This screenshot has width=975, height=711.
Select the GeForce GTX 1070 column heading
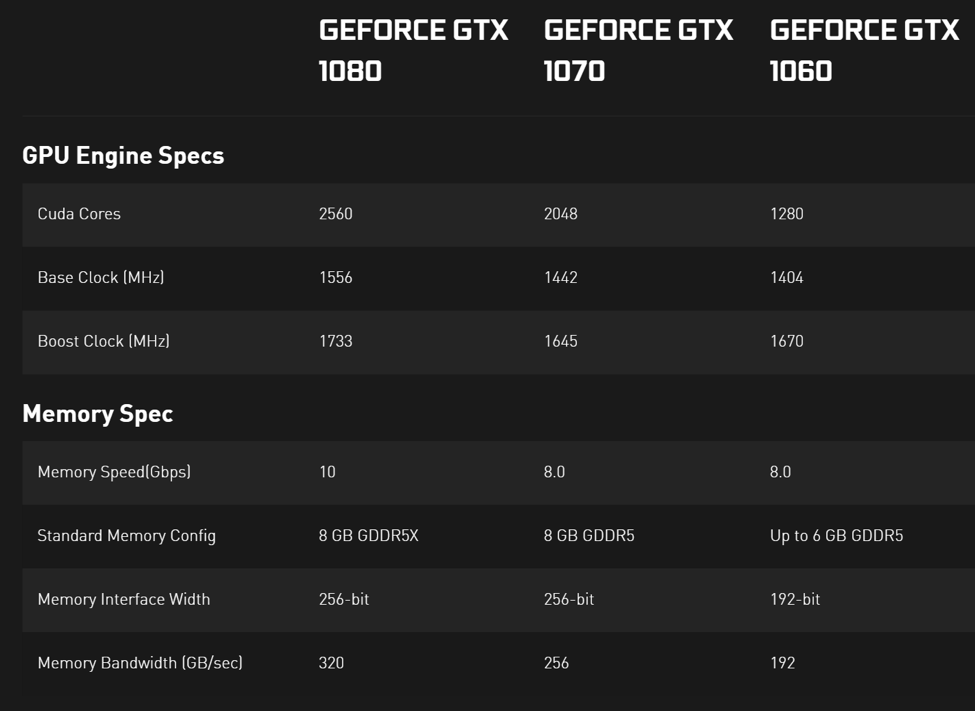(x=638, y=50)
